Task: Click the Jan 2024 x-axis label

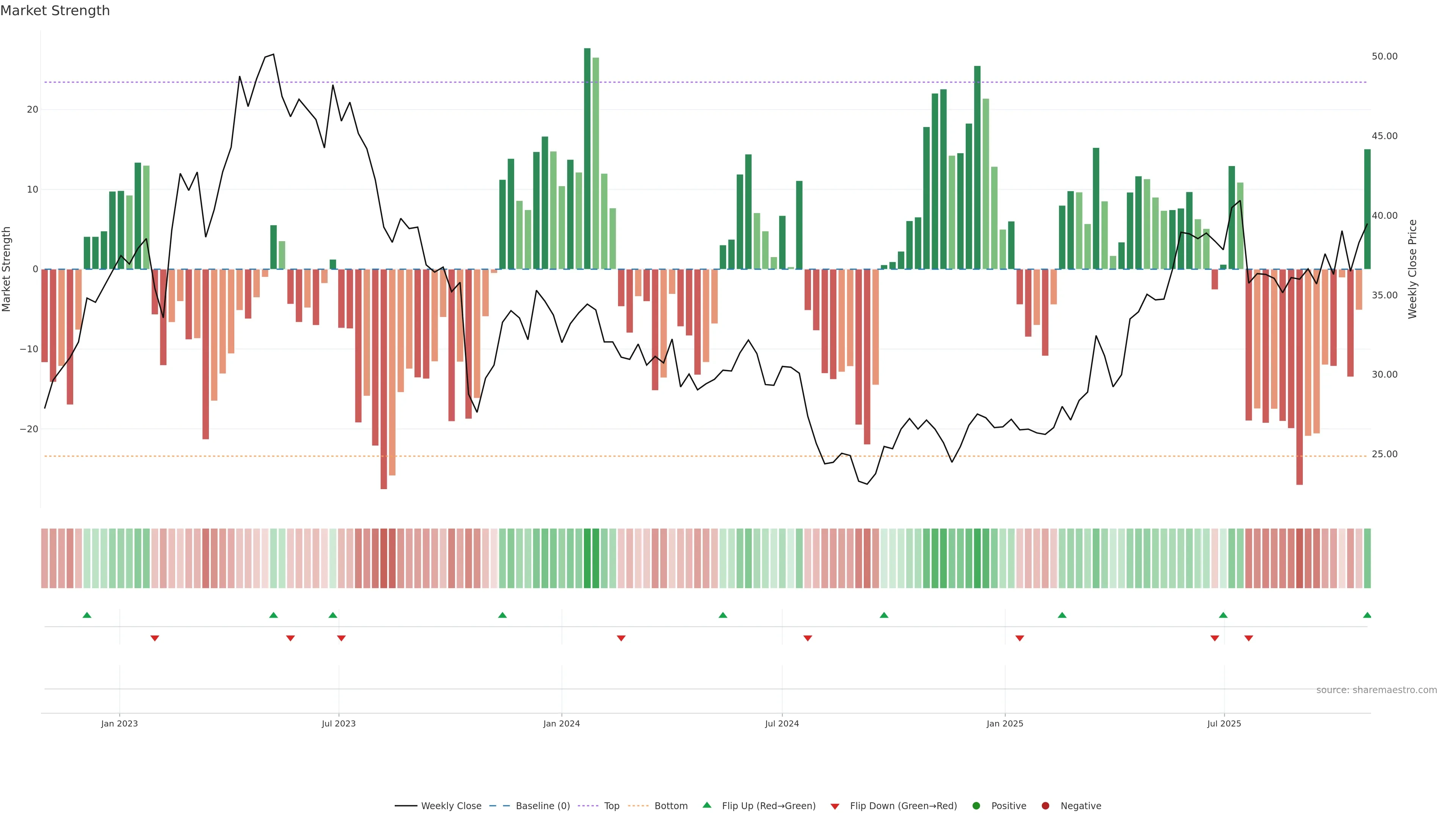Action: [561, 723]
